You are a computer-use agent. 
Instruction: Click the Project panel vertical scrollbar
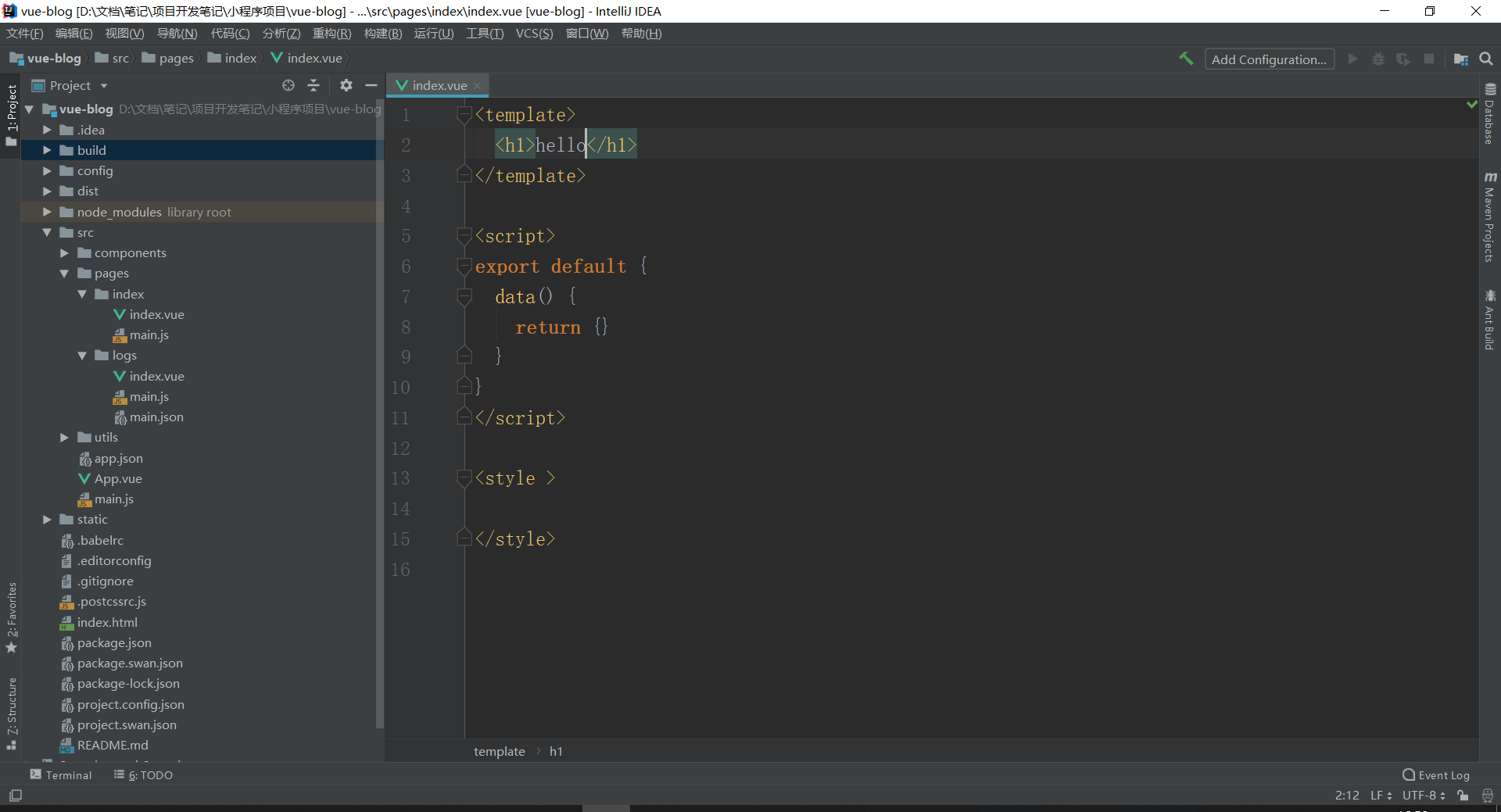click(380, 414)
